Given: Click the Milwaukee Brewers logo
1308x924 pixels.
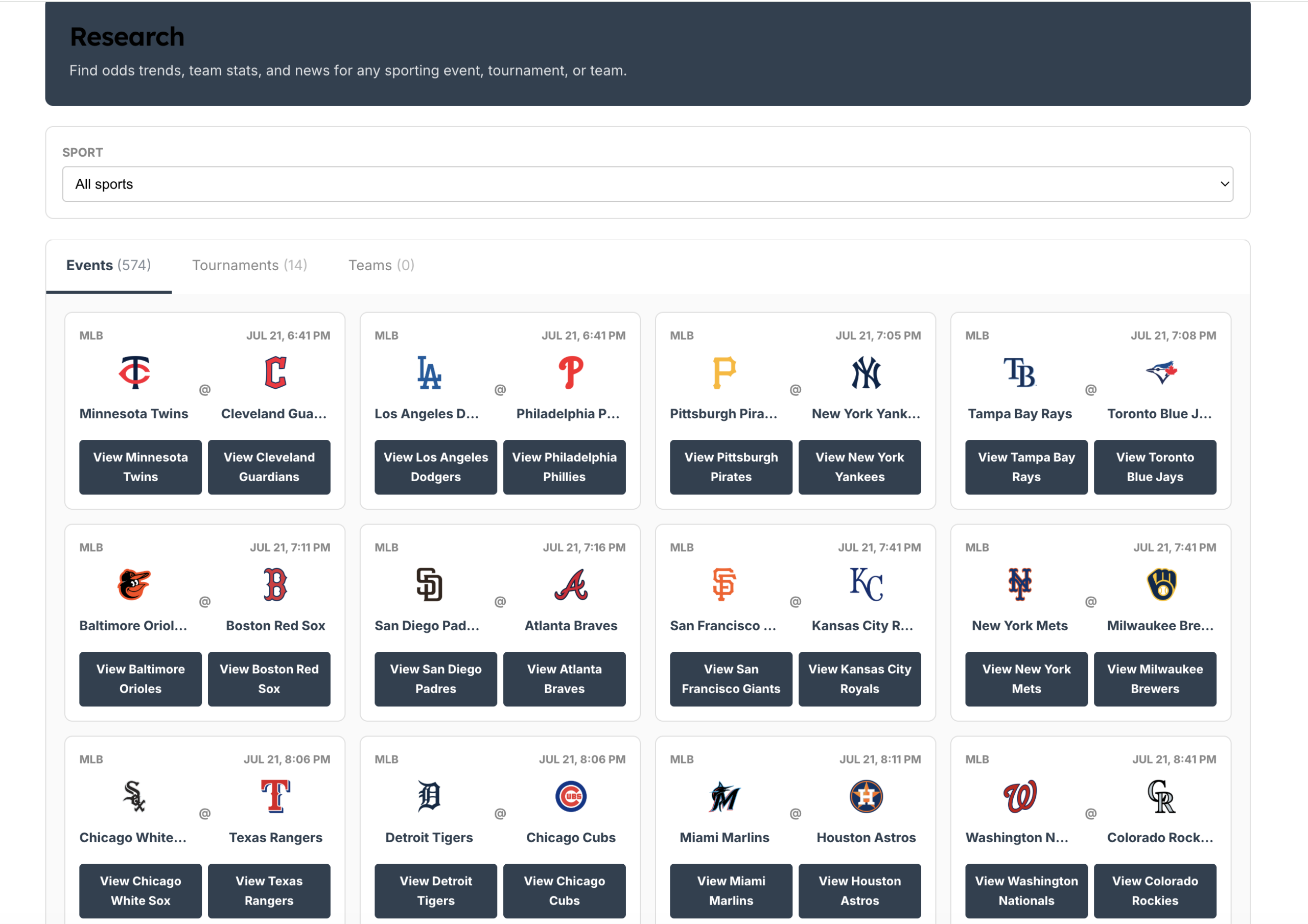Looking at the screenshot, I should point(1161,584).
